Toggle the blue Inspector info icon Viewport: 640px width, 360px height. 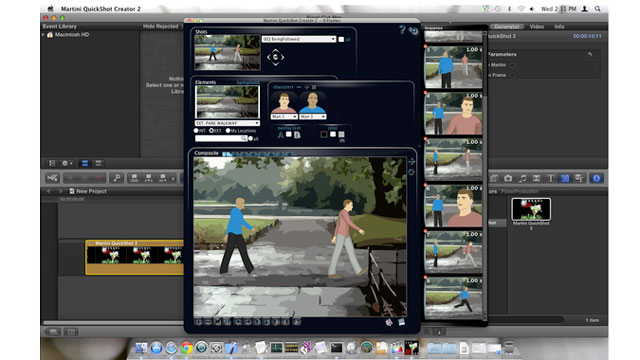pyautogui.click(x=596, y=178)
